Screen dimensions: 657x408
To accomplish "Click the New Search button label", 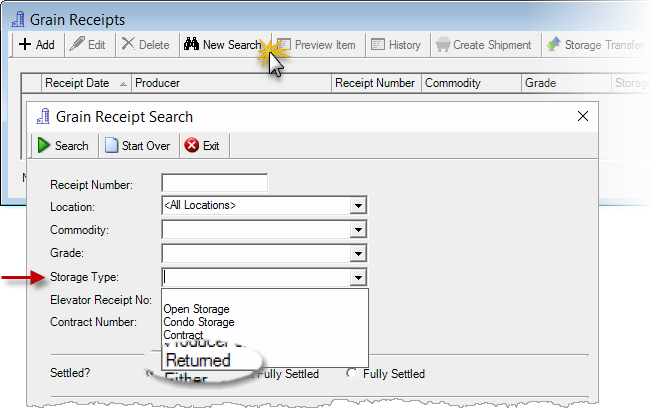I will [232, 44].
